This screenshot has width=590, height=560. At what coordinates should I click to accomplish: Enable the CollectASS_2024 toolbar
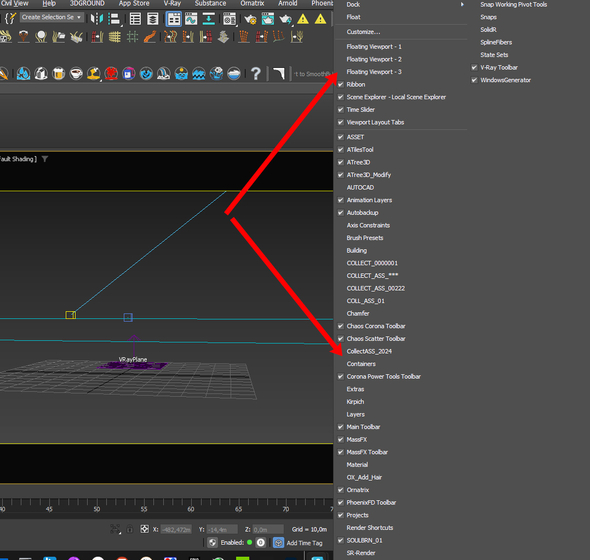[369, 351]
